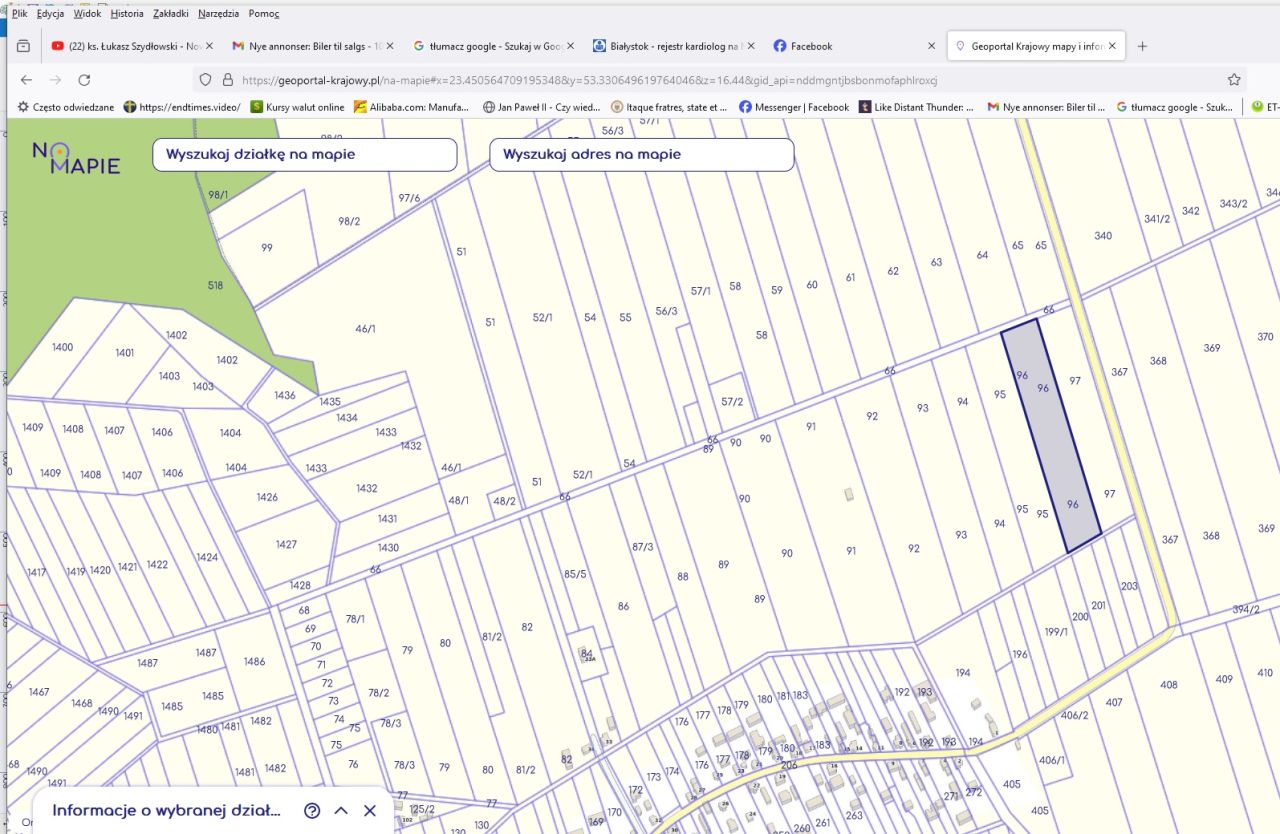
Task: Select parcel labelled 194 beside parcel 196
Action: pos(963,672)
